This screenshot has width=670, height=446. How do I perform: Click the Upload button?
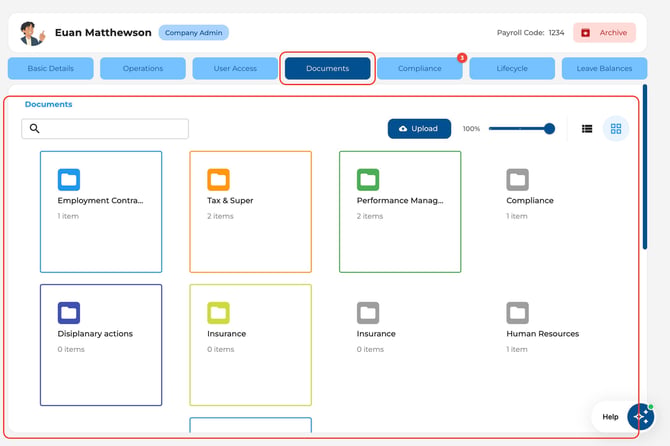[419, 129]
